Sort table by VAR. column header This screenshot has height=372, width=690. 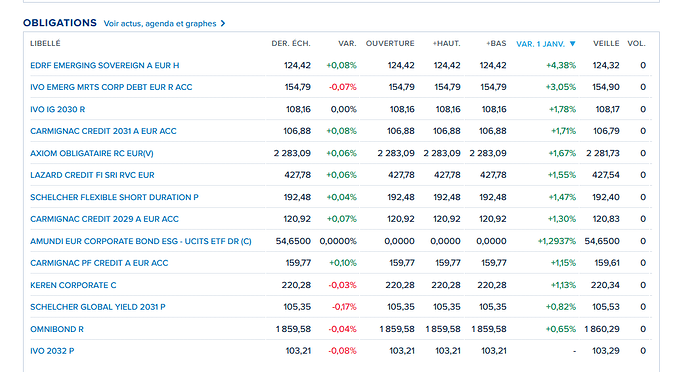point(347,43)
